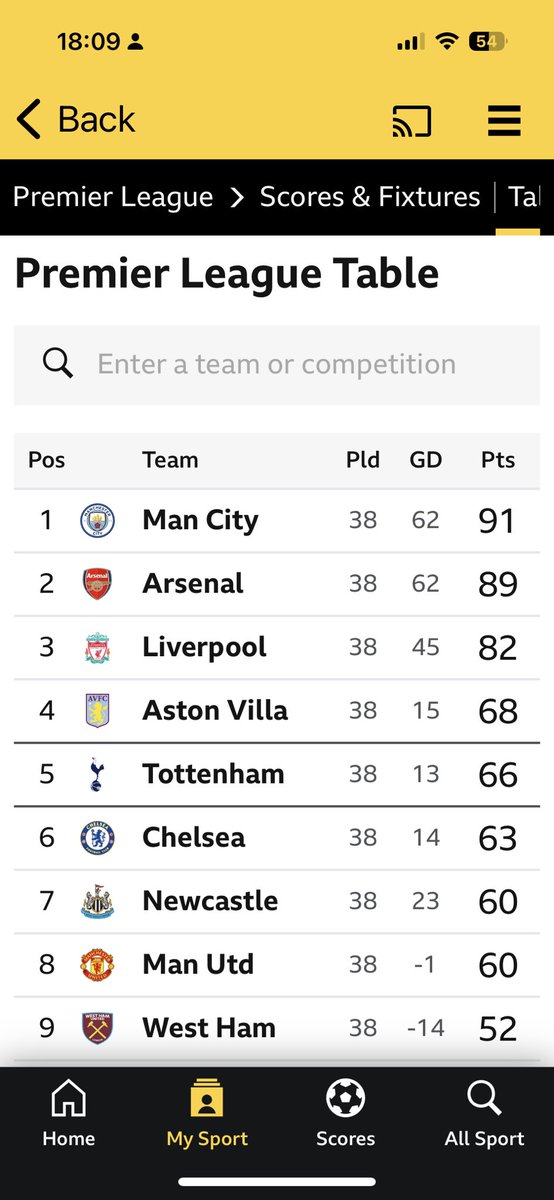Tap the Liverpool club crest

click(97, 647)
